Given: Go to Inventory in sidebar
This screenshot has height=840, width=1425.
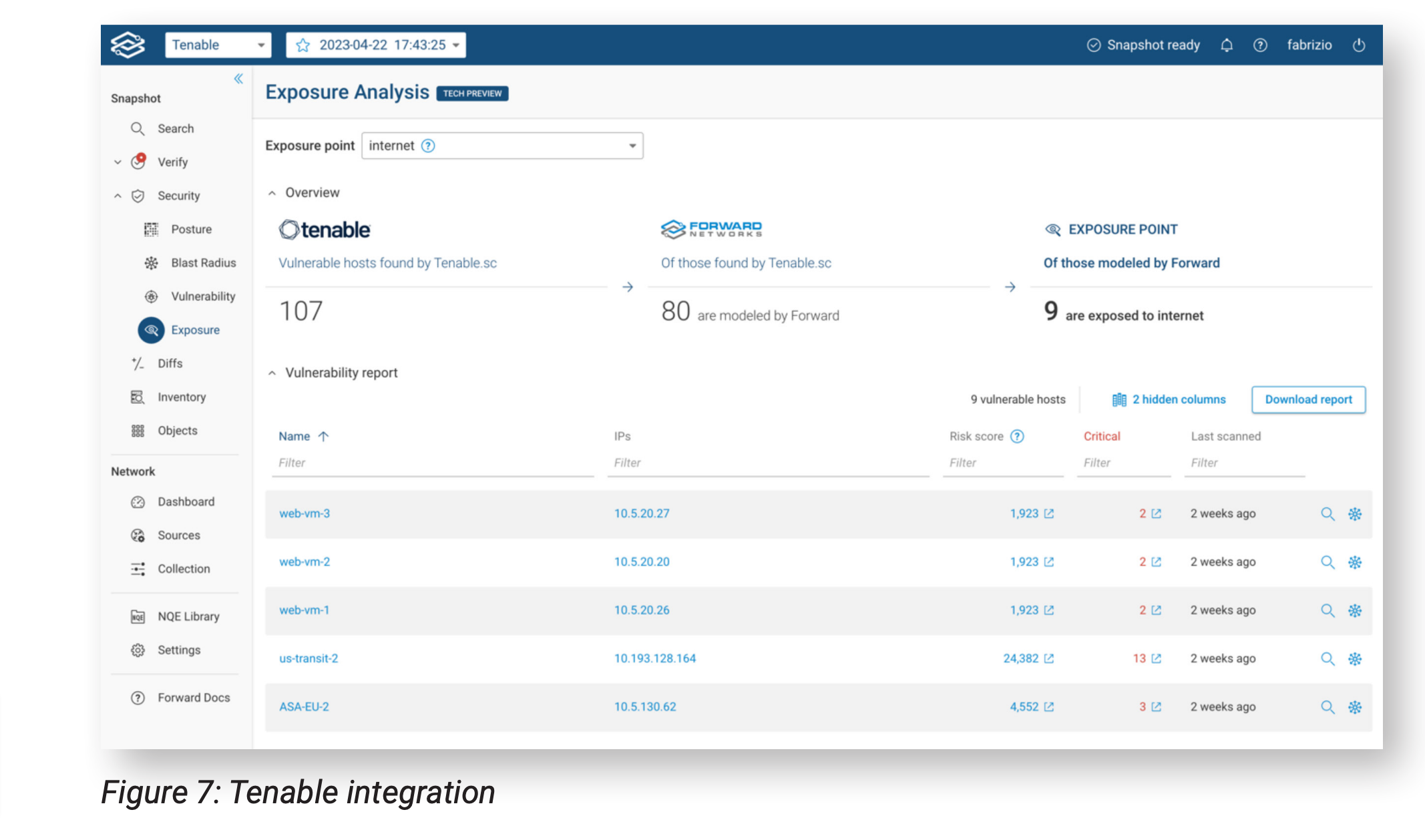Looking at the screenshot, I should (x=181, y=397).
